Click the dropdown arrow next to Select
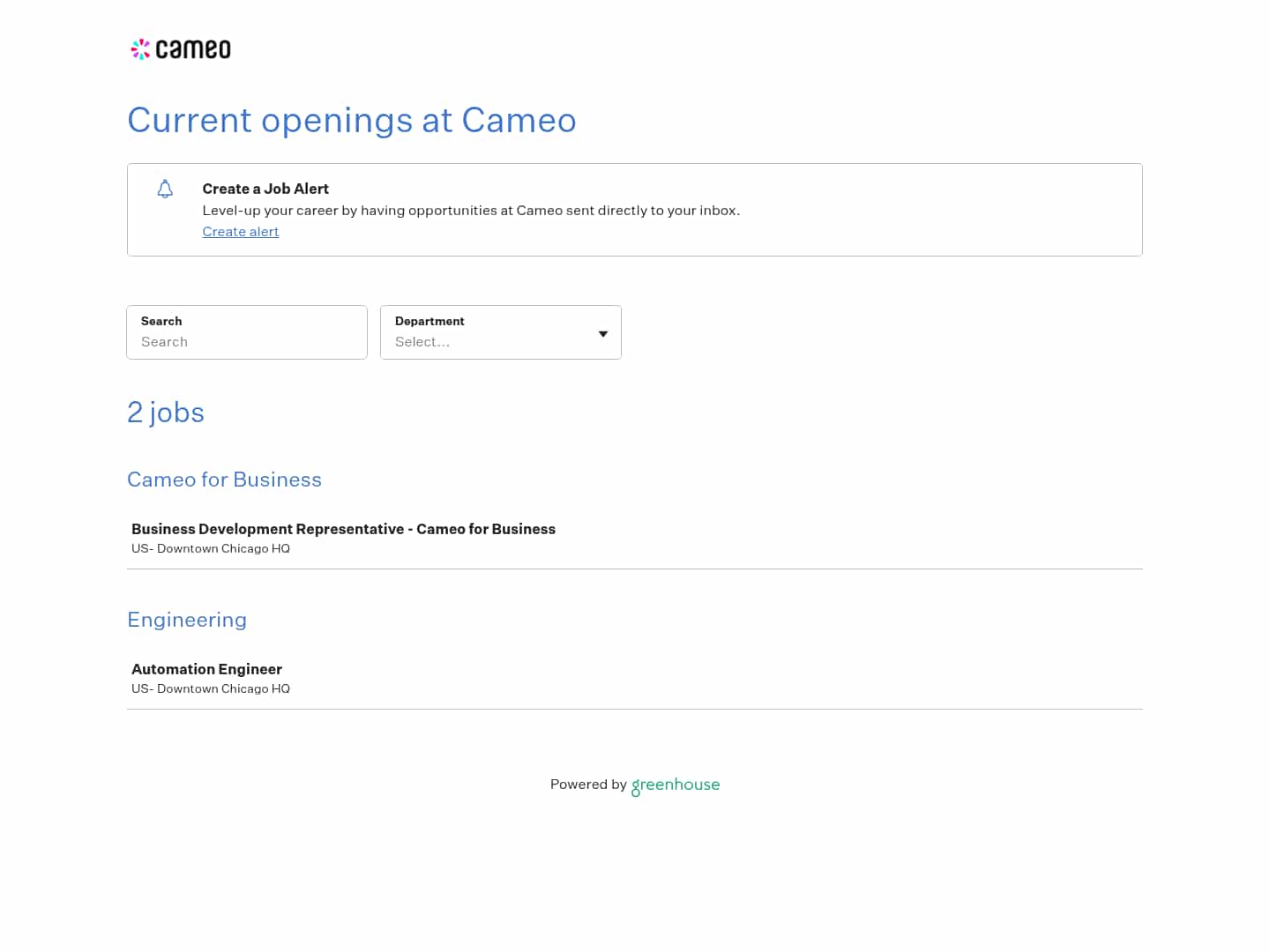 click(602, 334)
